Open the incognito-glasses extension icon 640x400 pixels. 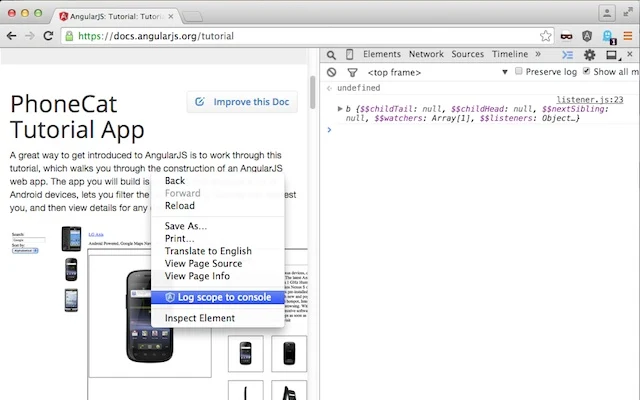coord(566,36)
